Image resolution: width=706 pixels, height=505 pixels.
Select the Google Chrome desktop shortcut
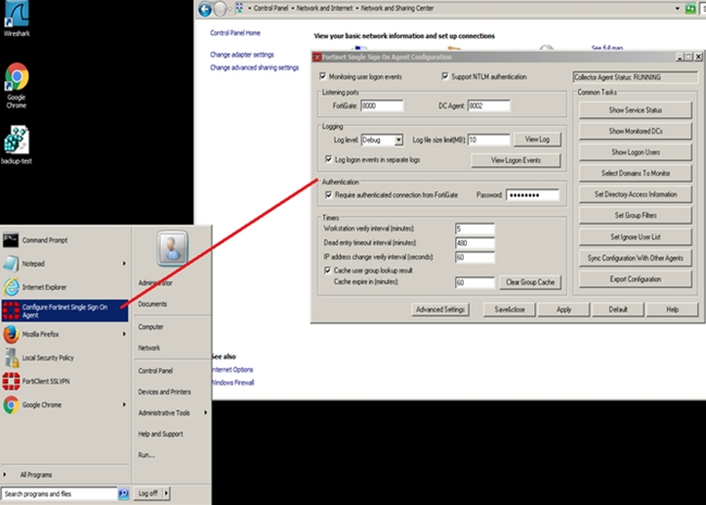(16, 86)
